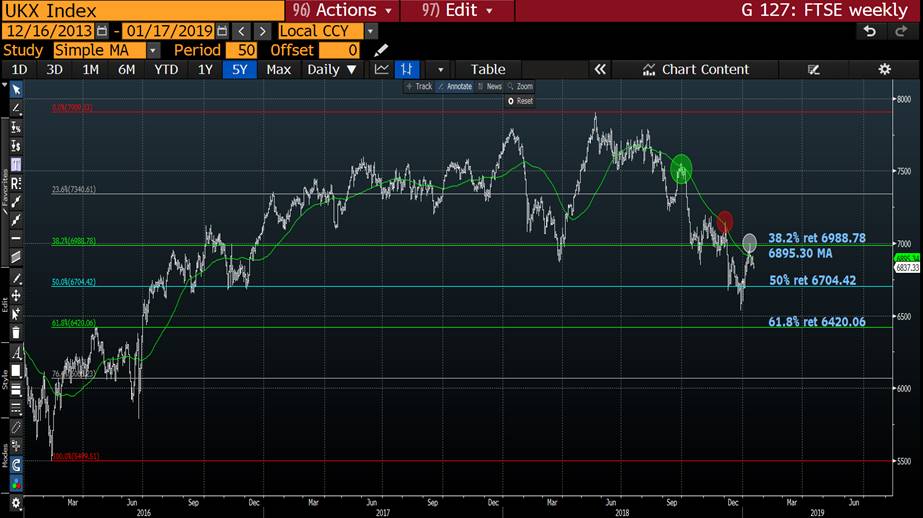Select the 6M range tab
Screen dimensions: 923x518
(126, 69)
